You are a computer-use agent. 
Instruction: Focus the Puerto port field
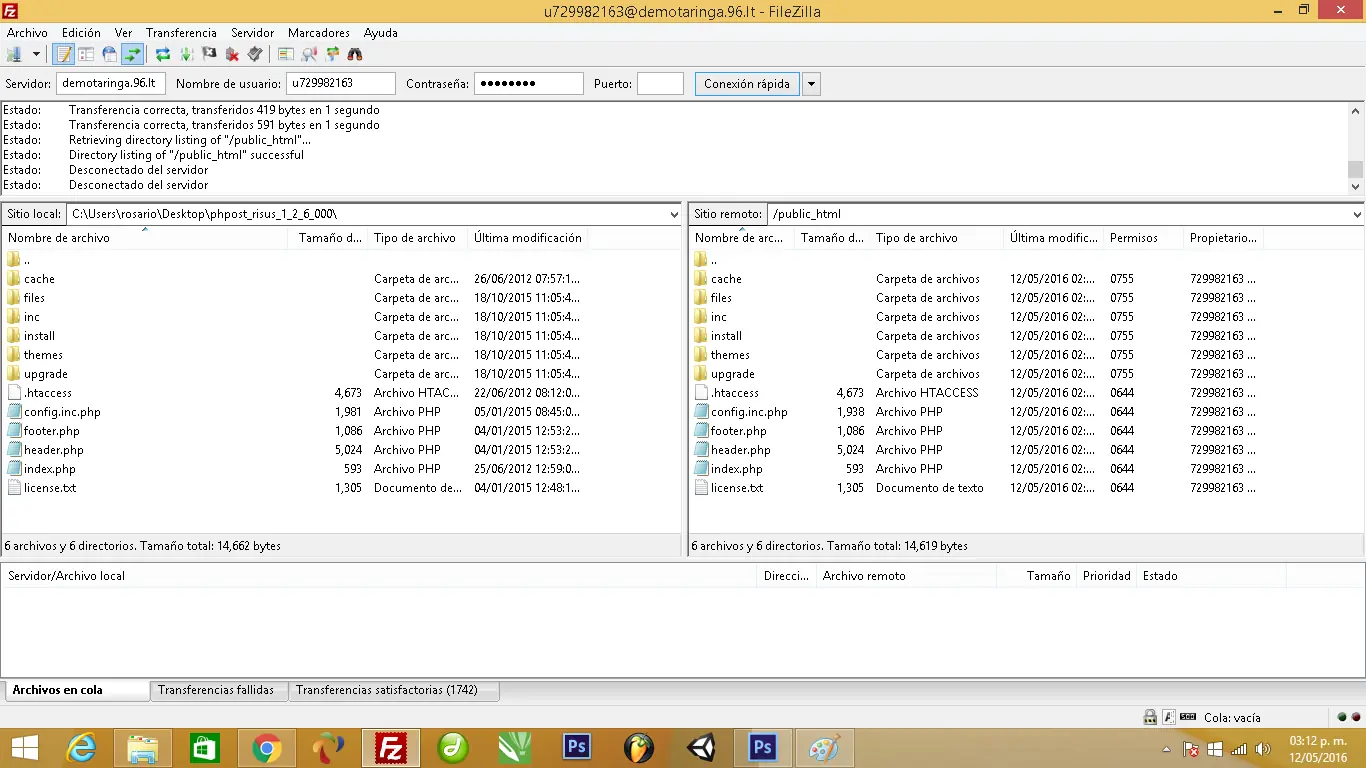(661, 84)
